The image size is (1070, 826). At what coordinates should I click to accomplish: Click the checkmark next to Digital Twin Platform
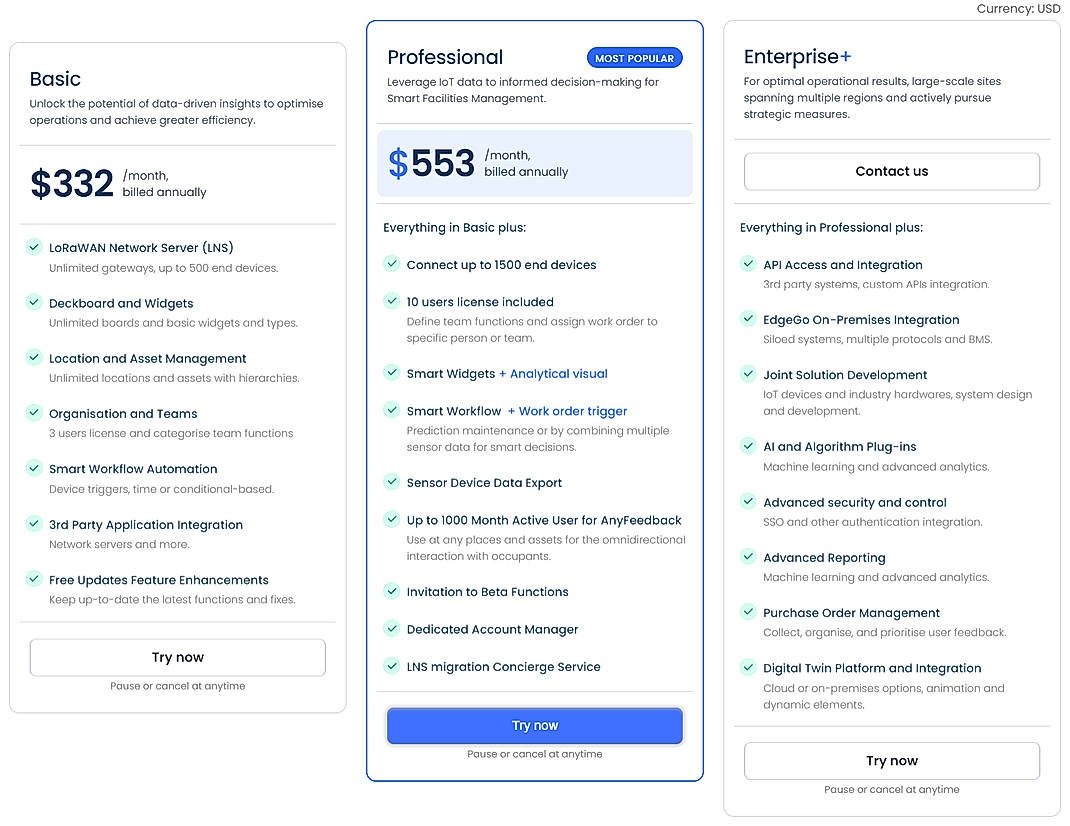pyautogui.click(x=748, y=668)
